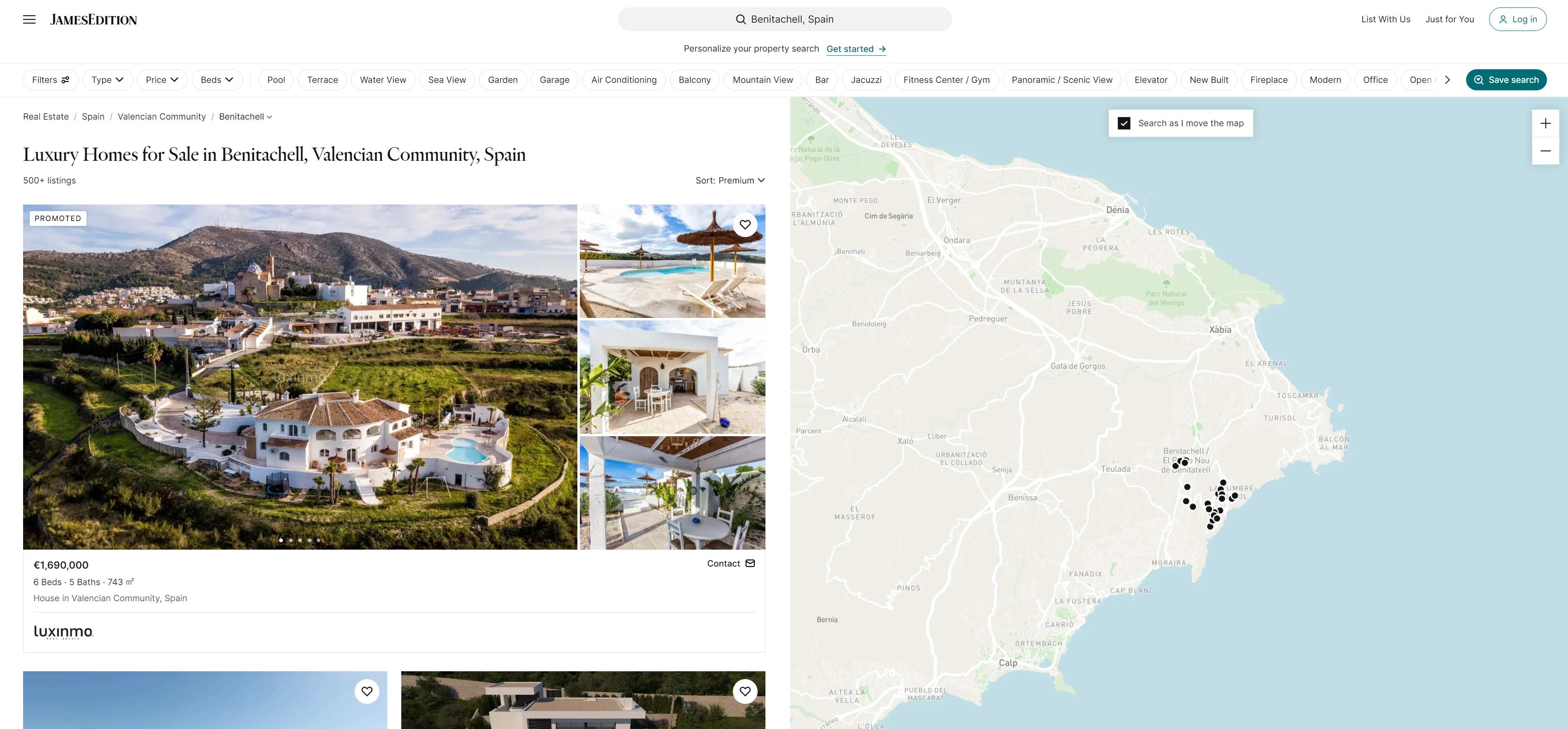Toggle the Pool filter button on
1568x729 pixels.
[x=275, y=79]
